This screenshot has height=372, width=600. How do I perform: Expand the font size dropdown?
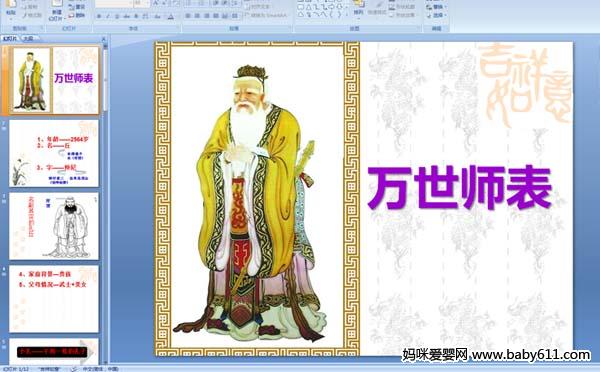tap(147, 3)
